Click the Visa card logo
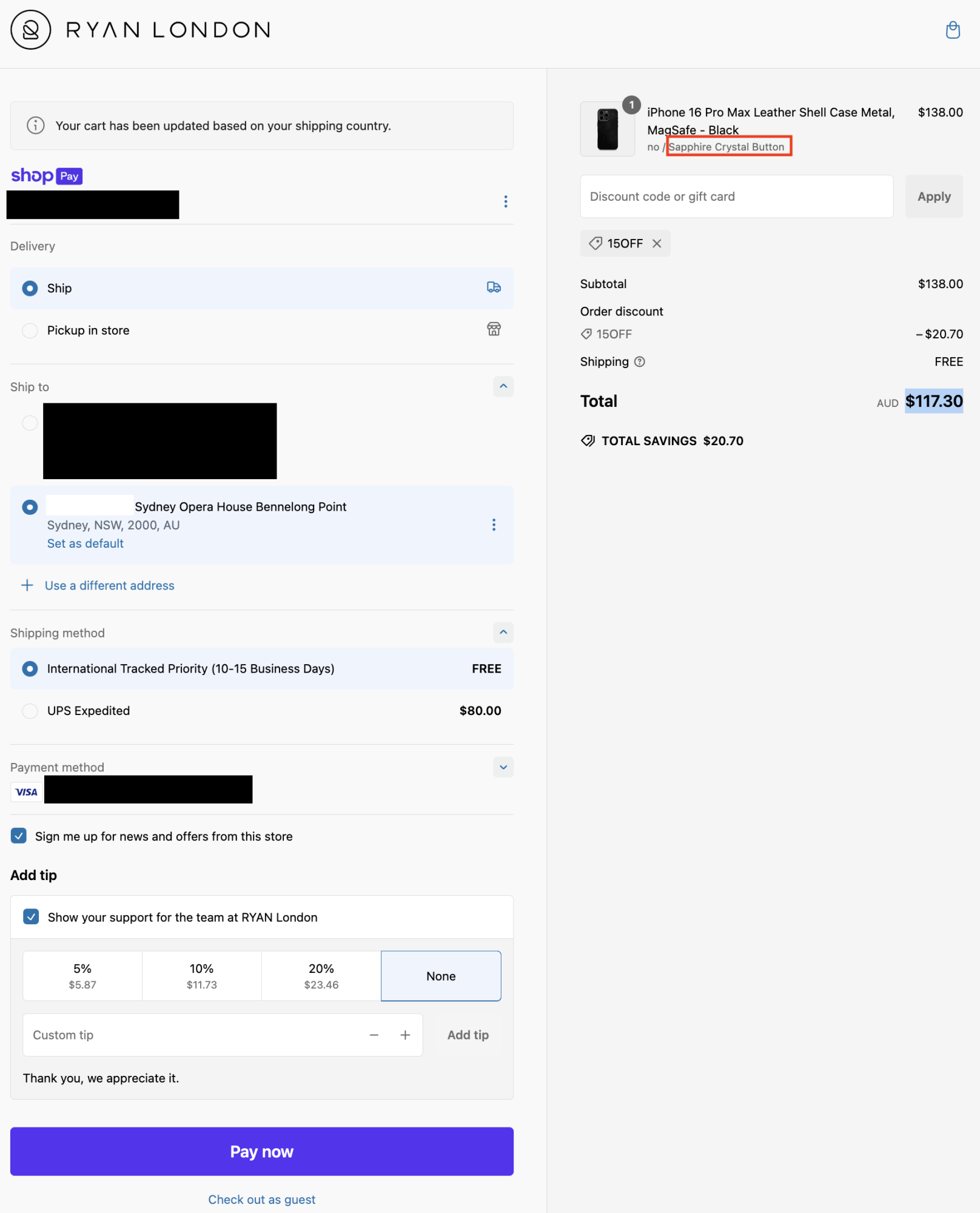Screen dimensions: 980x1213 [27, 791]
